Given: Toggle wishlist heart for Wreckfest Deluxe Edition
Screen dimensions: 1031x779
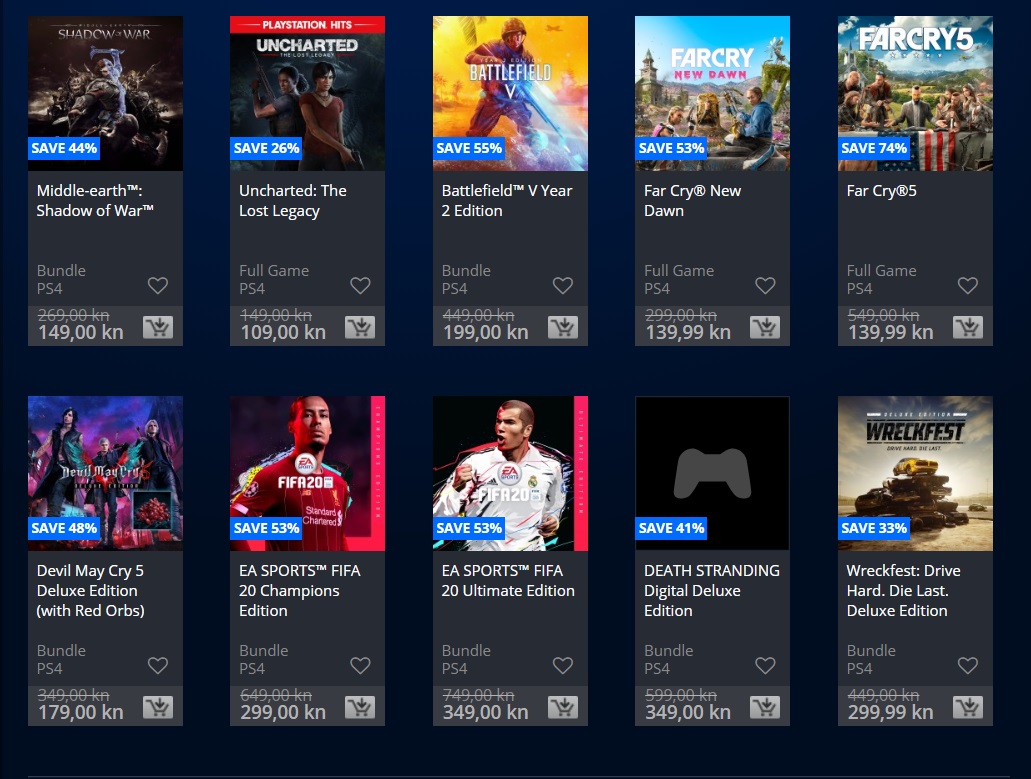Looking at the screenshot, I should tap(968, 665).
